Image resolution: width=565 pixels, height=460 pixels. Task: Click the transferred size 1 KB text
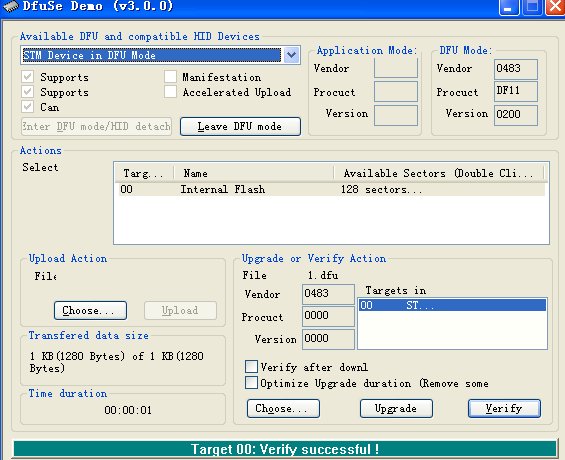coord(116,362)
